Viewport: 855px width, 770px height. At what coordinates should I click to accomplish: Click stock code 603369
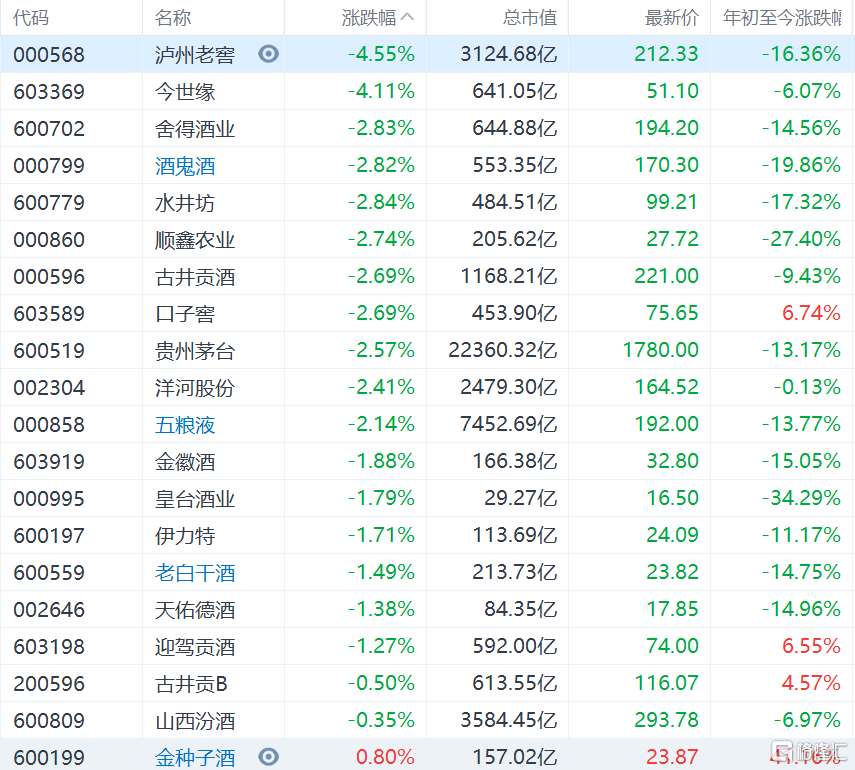click(x=49, y=92)
